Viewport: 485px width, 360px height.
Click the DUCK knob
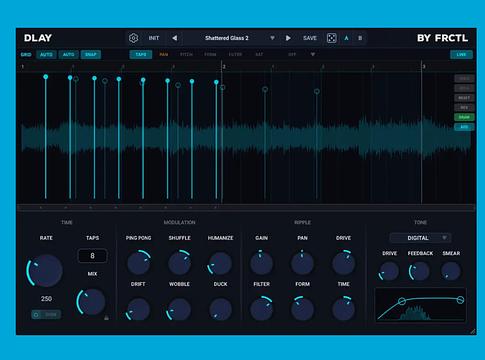point(220,309)
